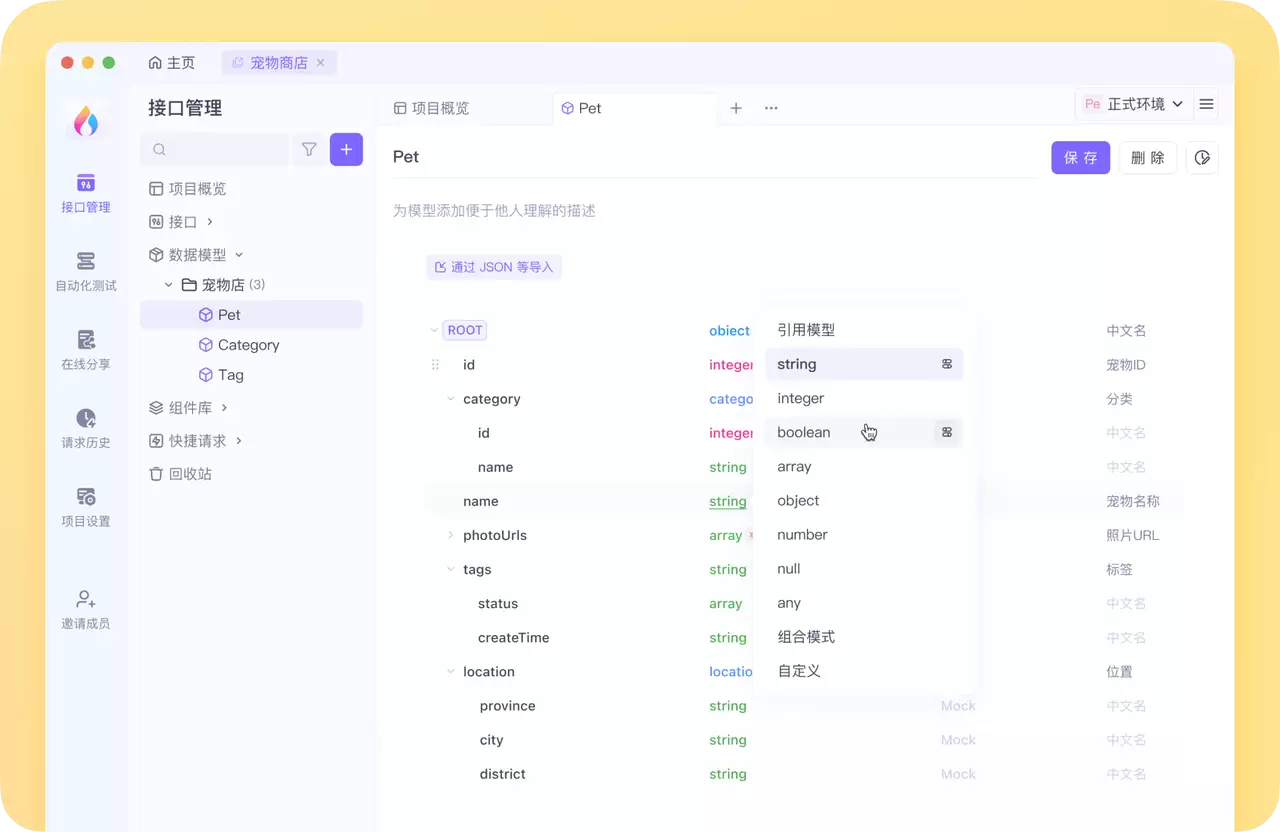Click the createTime field name
Screen dimensions: 1280x832
point(513,638)
